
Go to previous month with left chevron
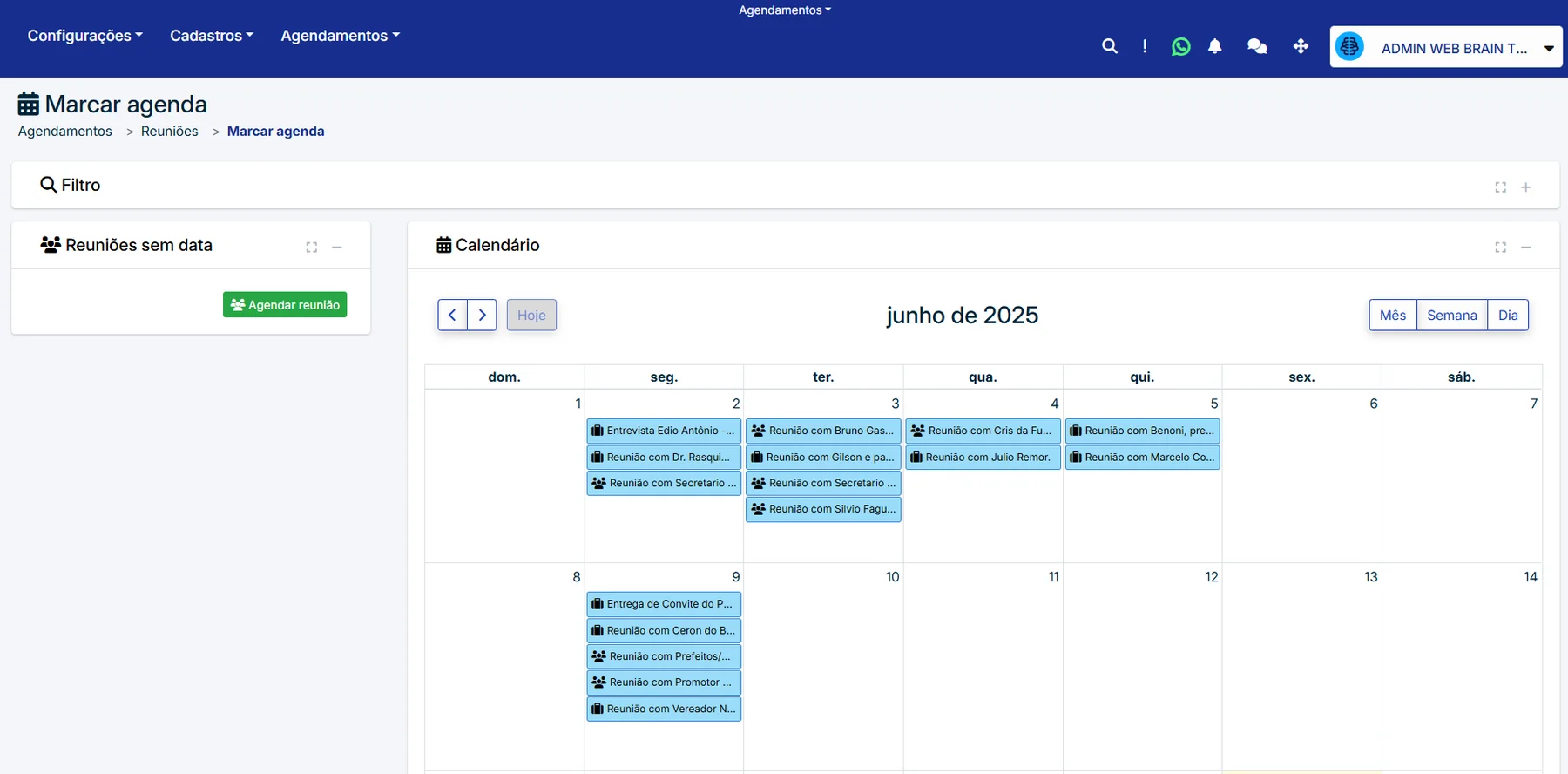[x=452, y=315]
